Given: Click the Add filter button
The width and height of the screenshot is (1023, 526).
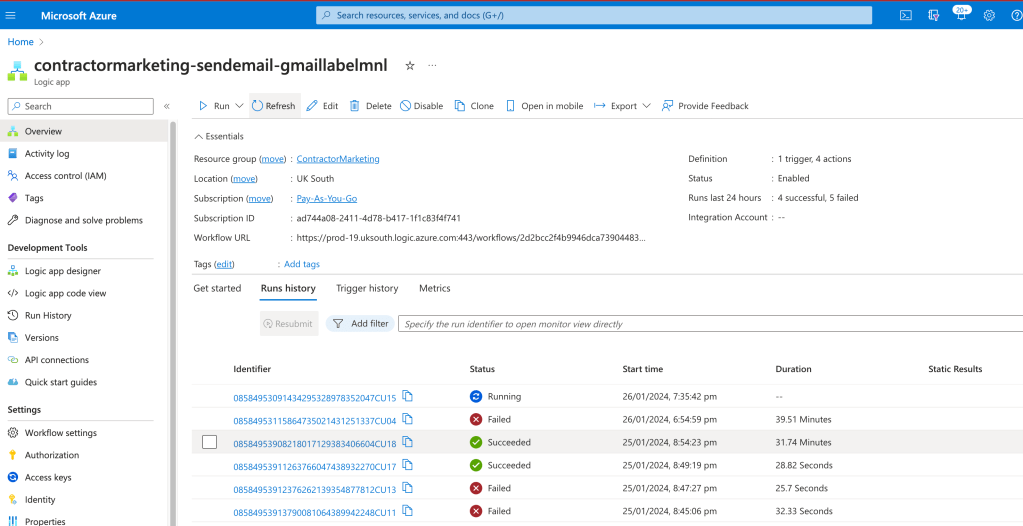Looking at the screenshot, I should coord(360,324).
